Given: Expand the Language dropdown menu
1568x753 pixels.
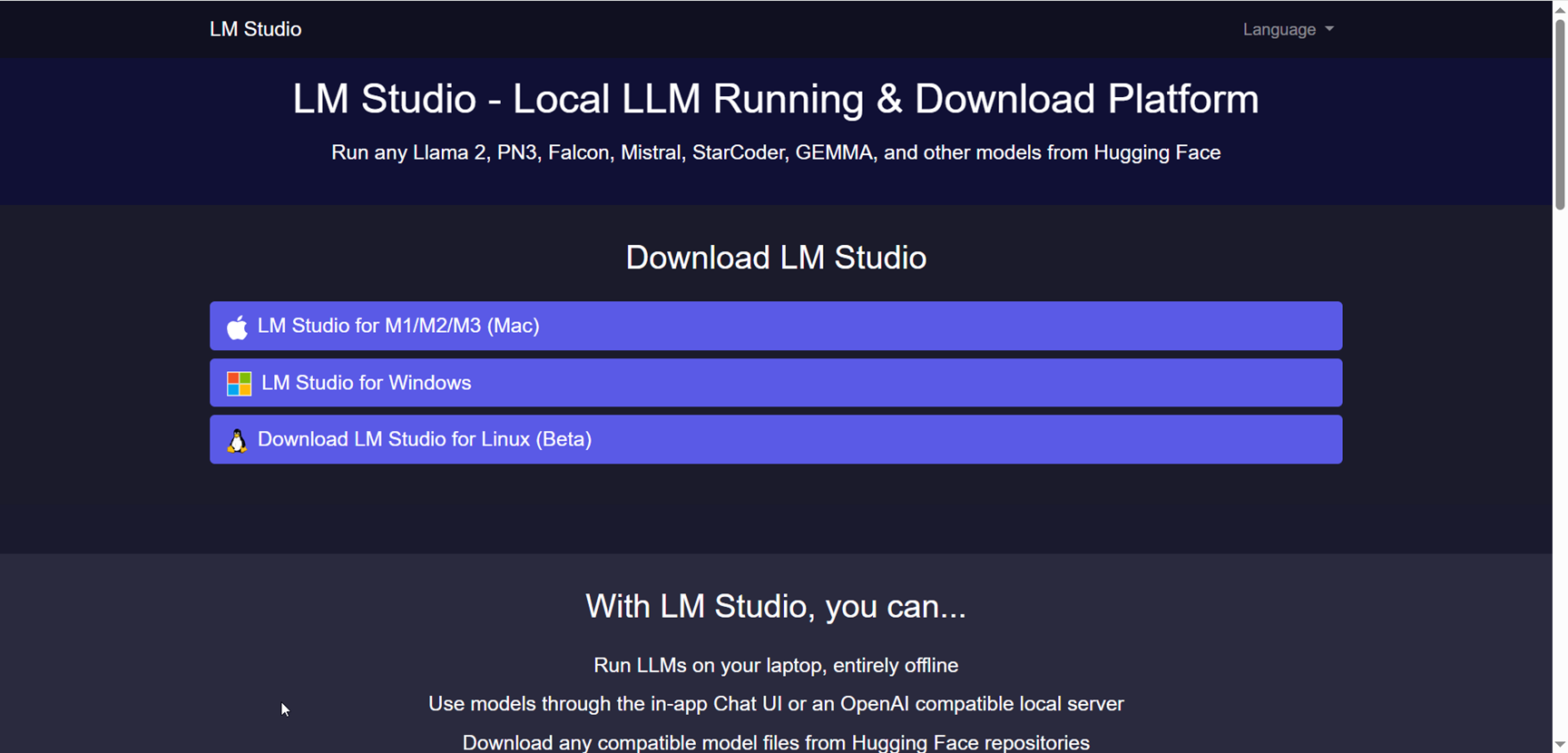Looking at the screenshot, I should (x=1288, y=29).
